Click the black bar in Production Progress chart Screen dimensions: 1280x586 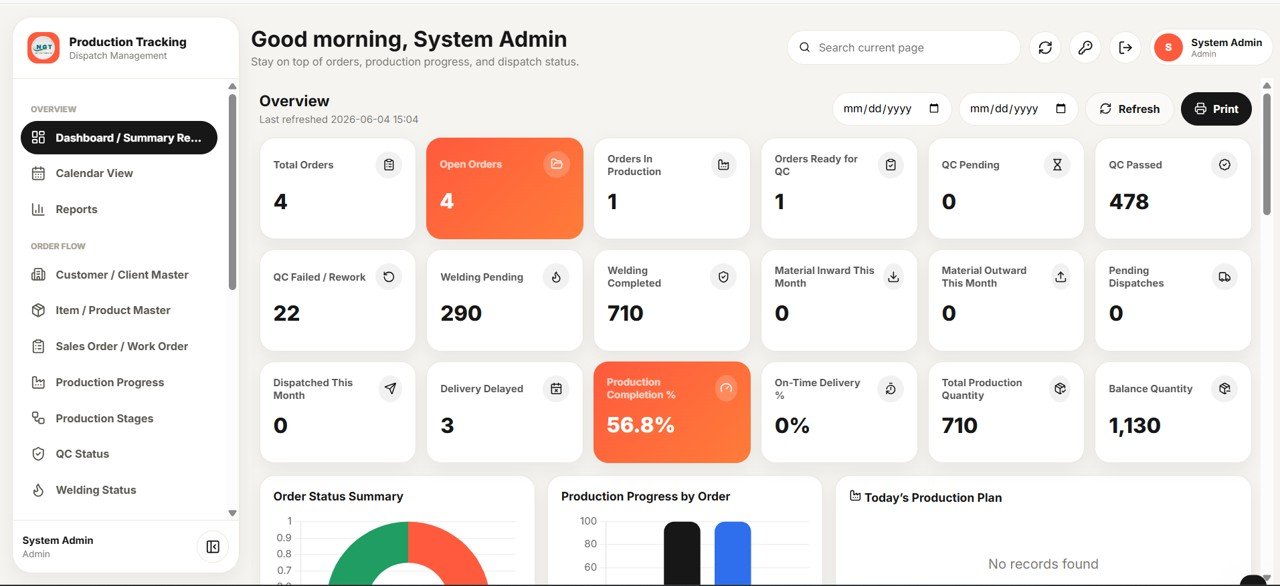click(682, 553)
